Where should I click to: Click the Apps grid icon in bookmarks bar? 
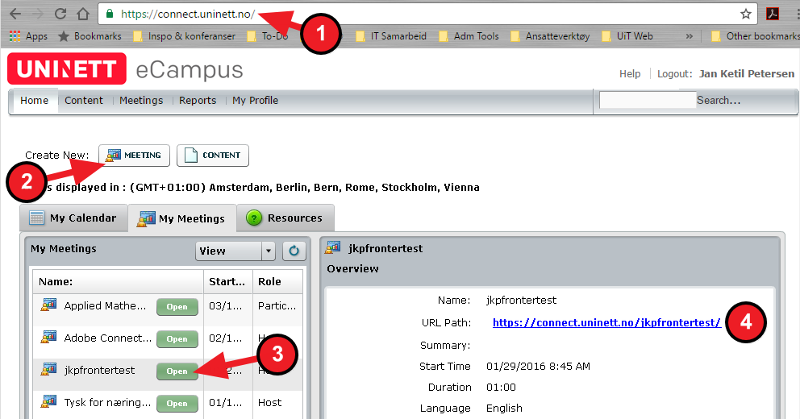tap(14, 37)
